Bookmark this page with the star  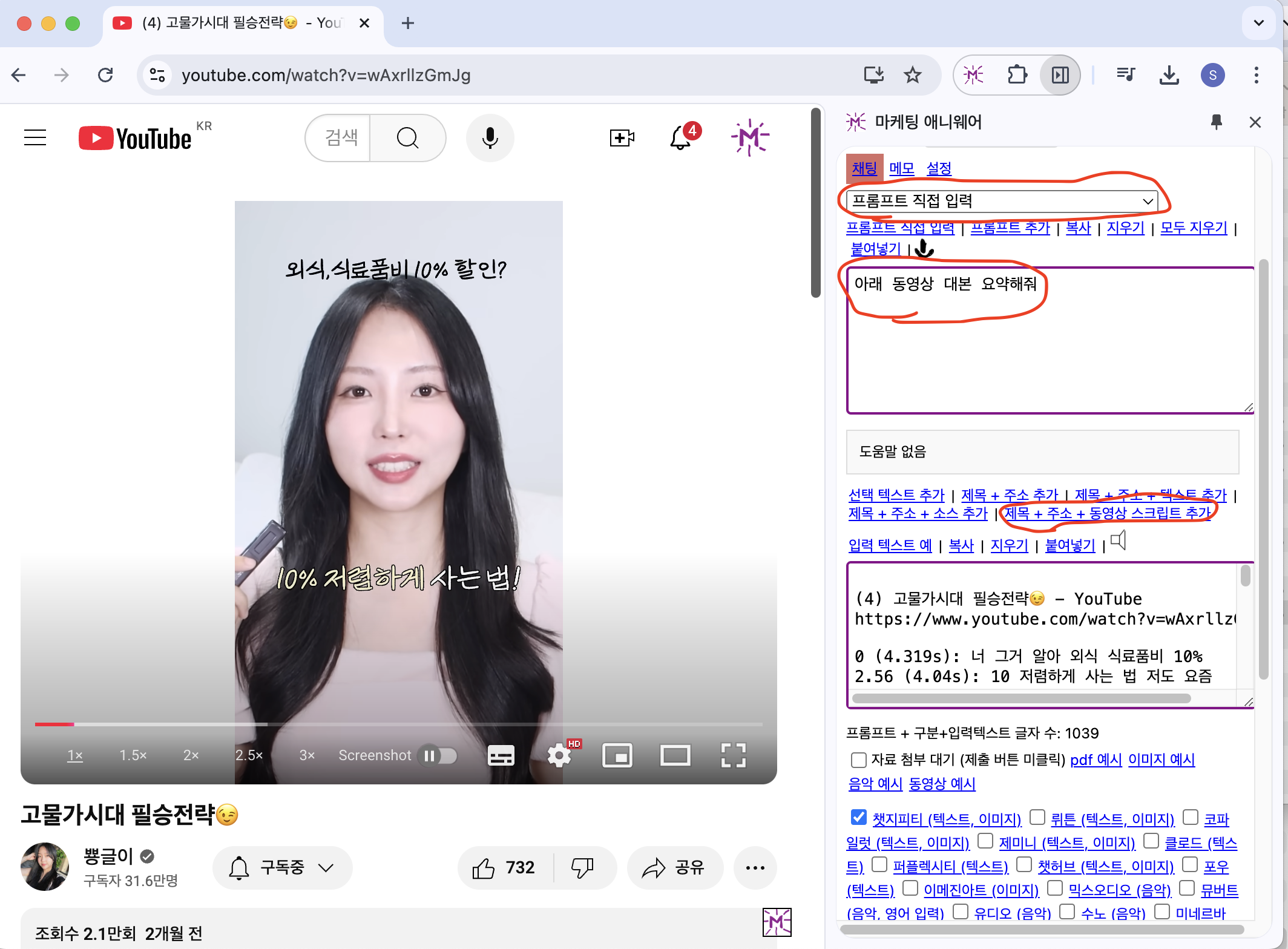[913, 75]
